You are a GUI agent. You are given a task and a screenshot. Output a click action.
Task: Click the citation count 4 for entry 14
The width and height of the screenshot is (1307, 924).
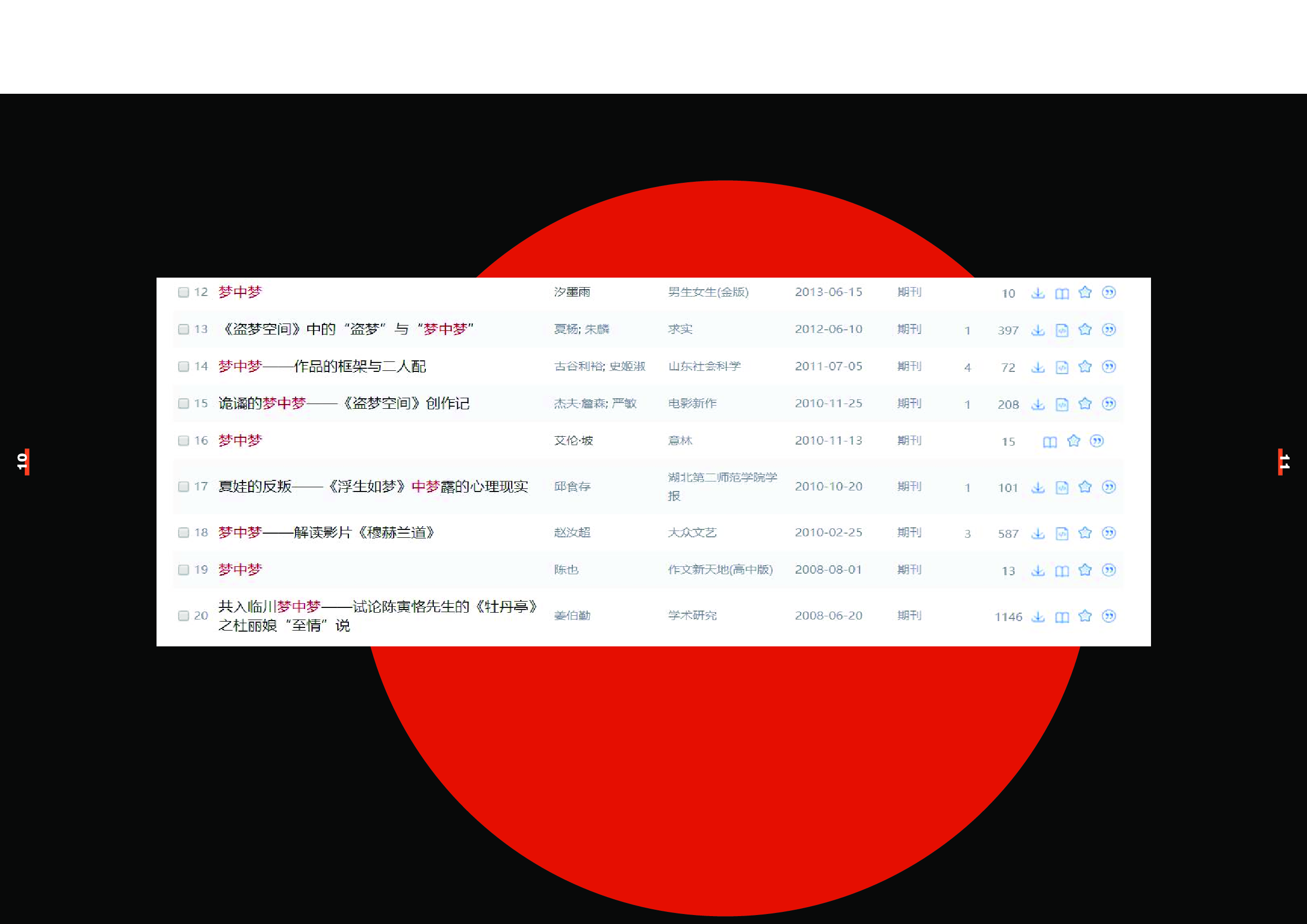coord(968,367)
